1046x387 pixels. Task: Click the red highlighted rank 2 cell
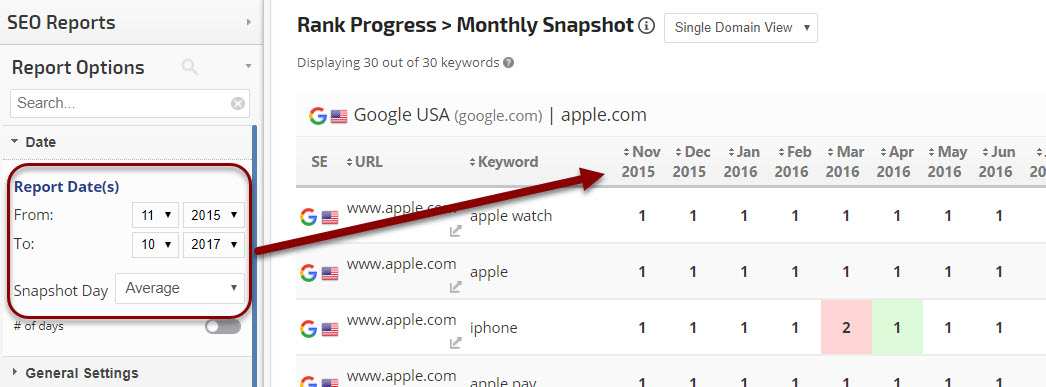point(846,328)
